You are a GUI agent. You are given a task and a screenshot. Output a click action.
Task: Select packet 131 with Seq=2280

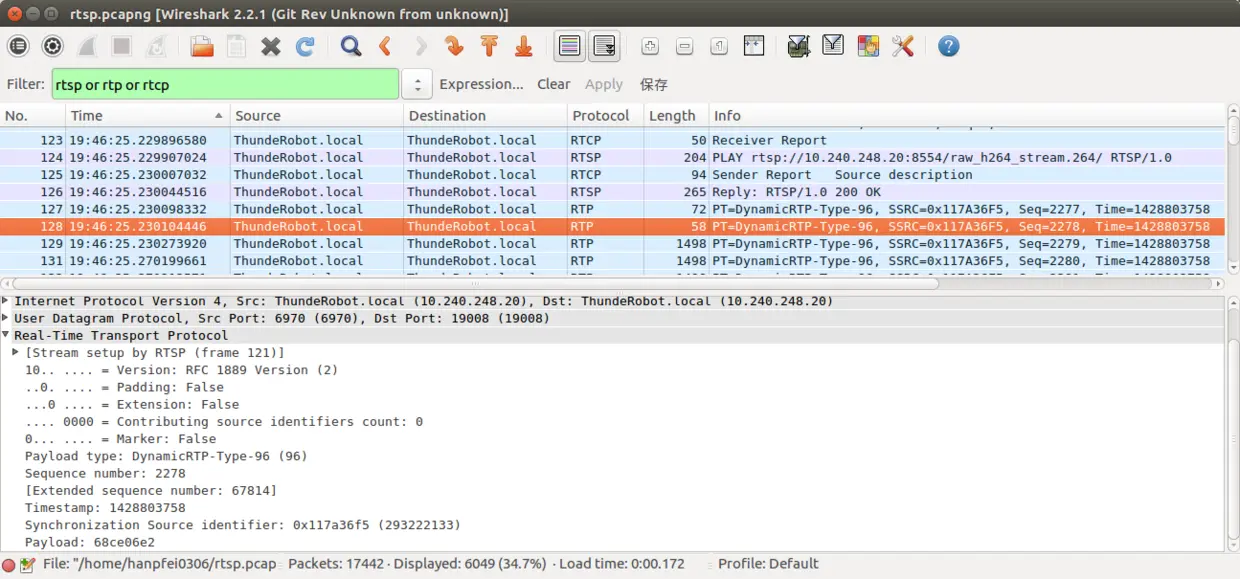pyautogui.click(x=612, y=260)
